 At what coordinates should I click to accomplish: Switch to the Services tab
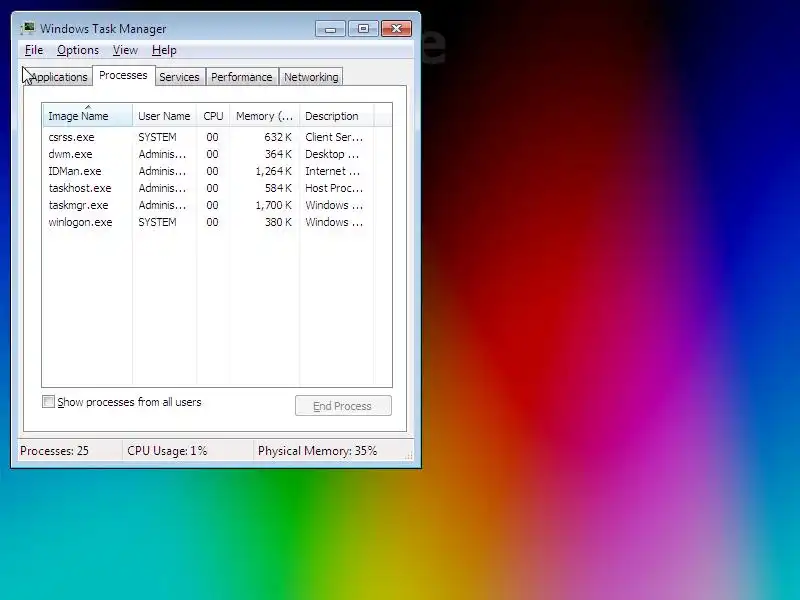point(180,77)
